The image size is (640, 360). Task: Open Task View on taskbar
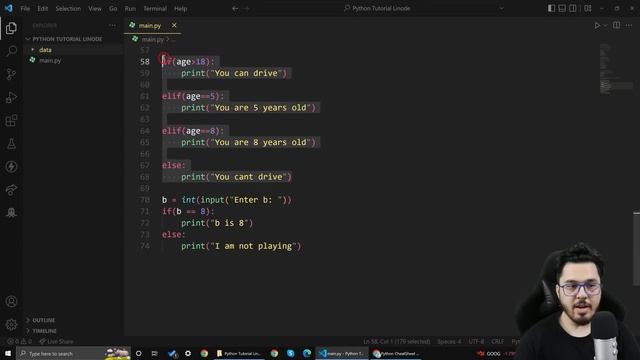point(155,353)
